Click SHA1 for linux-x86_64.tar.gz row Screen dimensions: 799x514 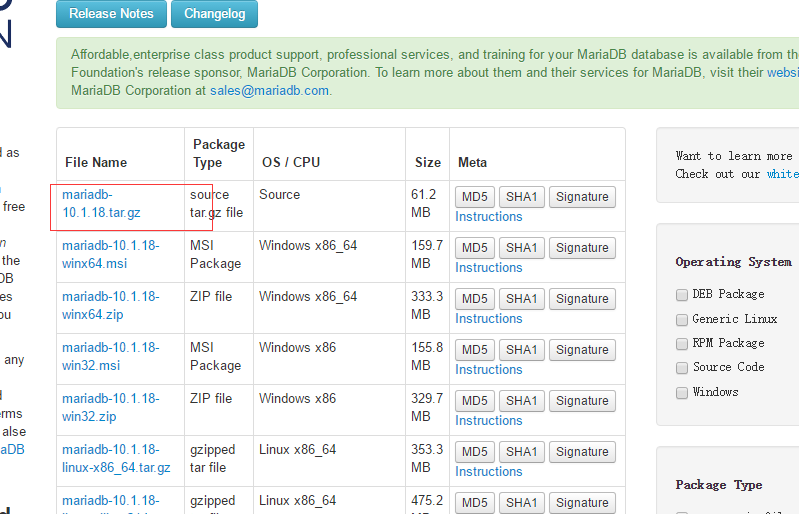click(x=521, y=452)
